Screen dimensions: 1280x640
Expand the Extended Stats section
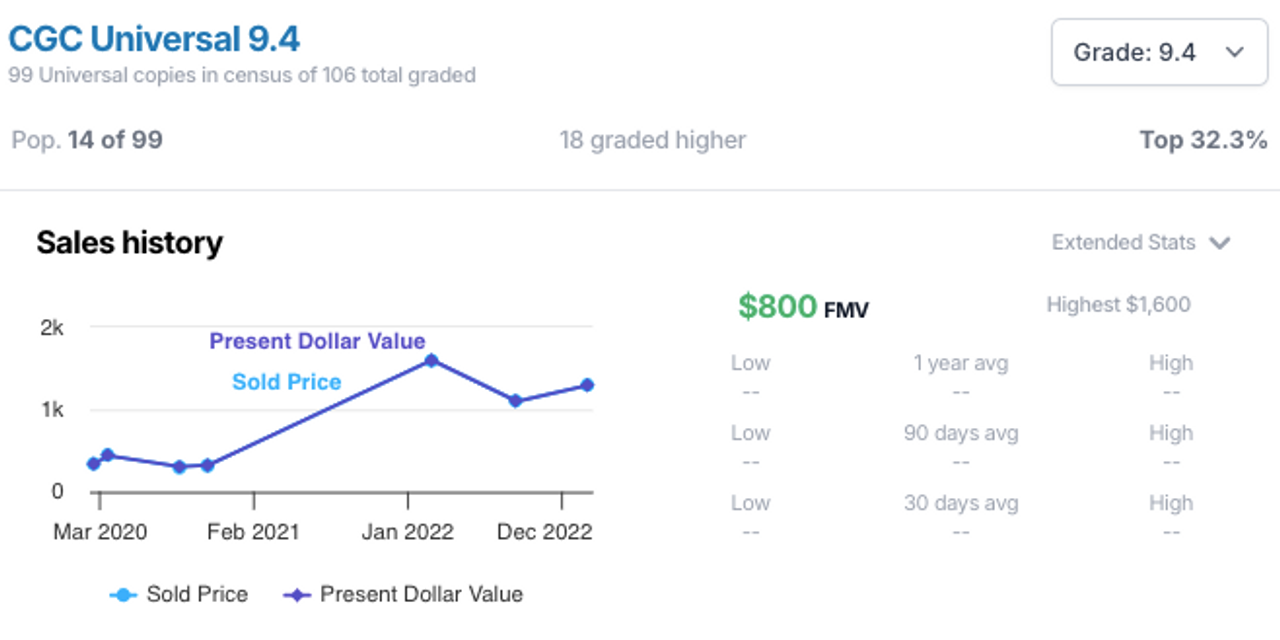(x=1124, y=242)
